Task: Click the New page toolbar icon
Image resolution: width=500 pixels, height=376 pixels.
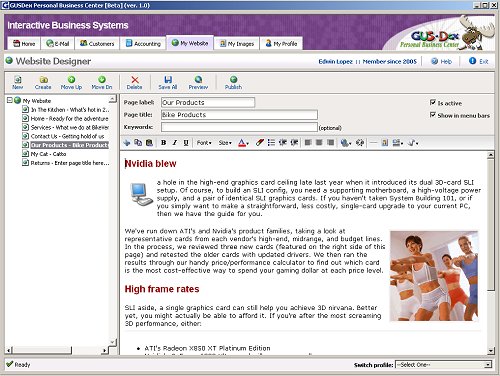Action: tap(18, 82)
